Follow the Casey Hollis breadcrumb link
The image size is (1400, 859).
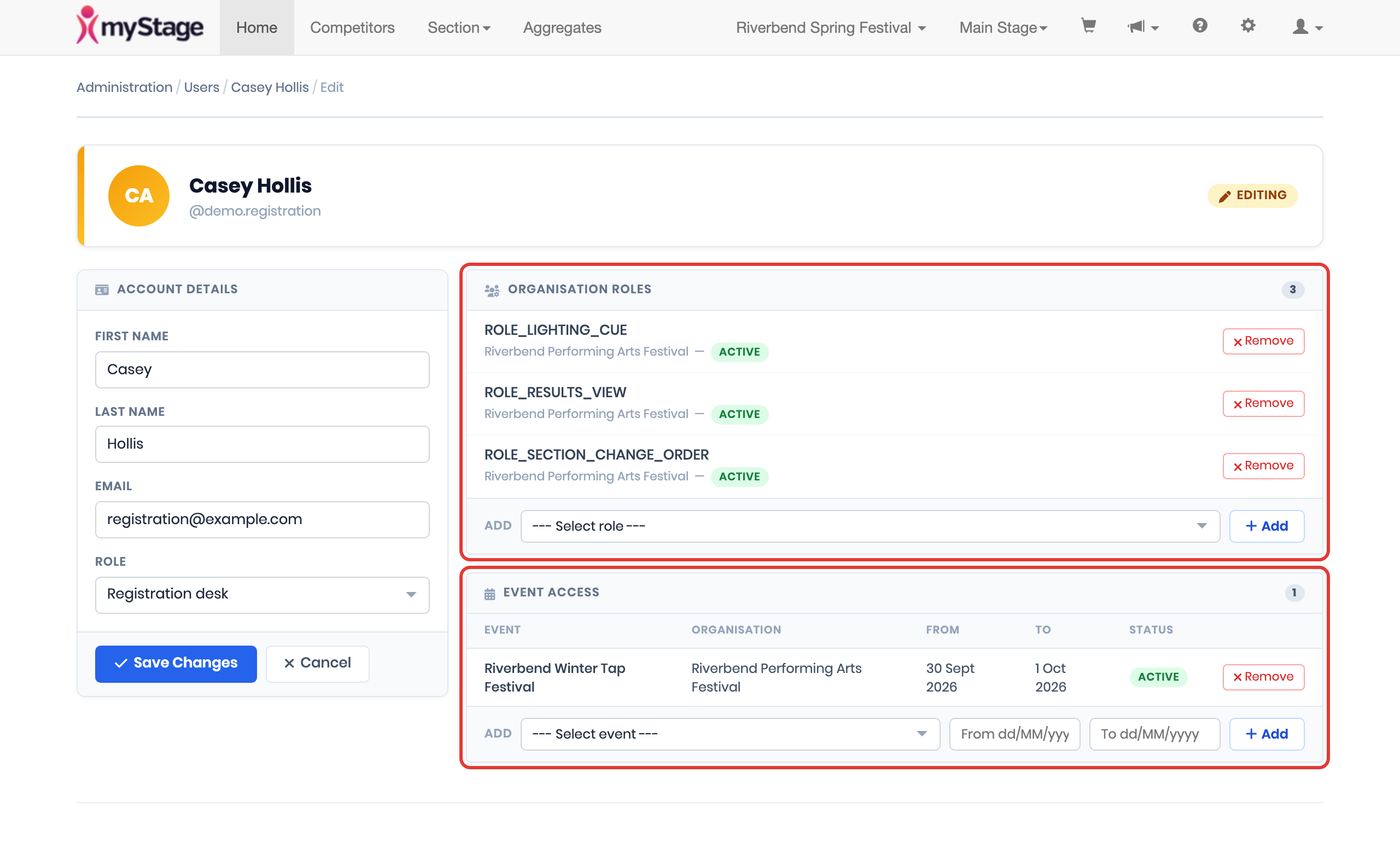[269, 88]
